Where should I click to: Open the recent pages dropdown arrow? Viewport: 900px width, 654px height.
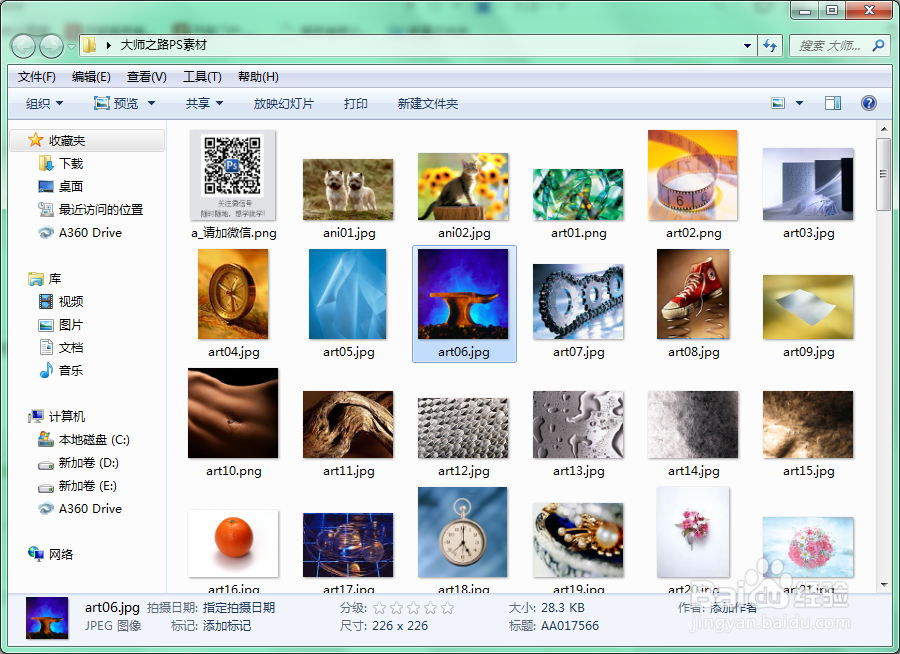[71, 47]
